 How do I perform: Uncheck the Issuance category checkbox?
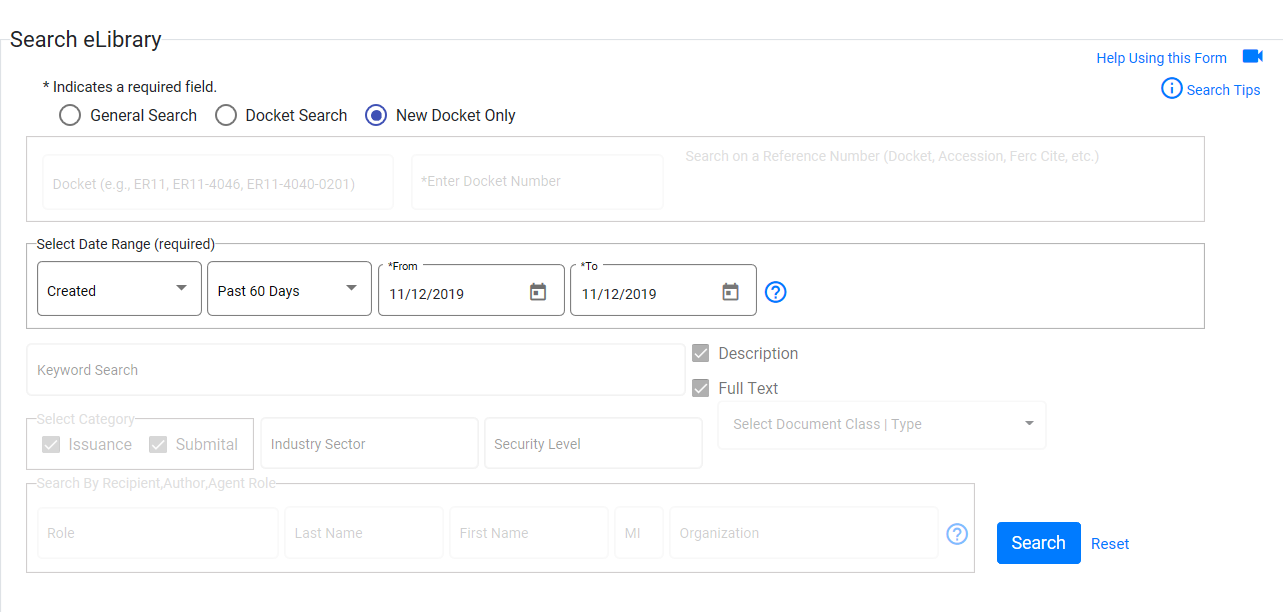(51, 444)
